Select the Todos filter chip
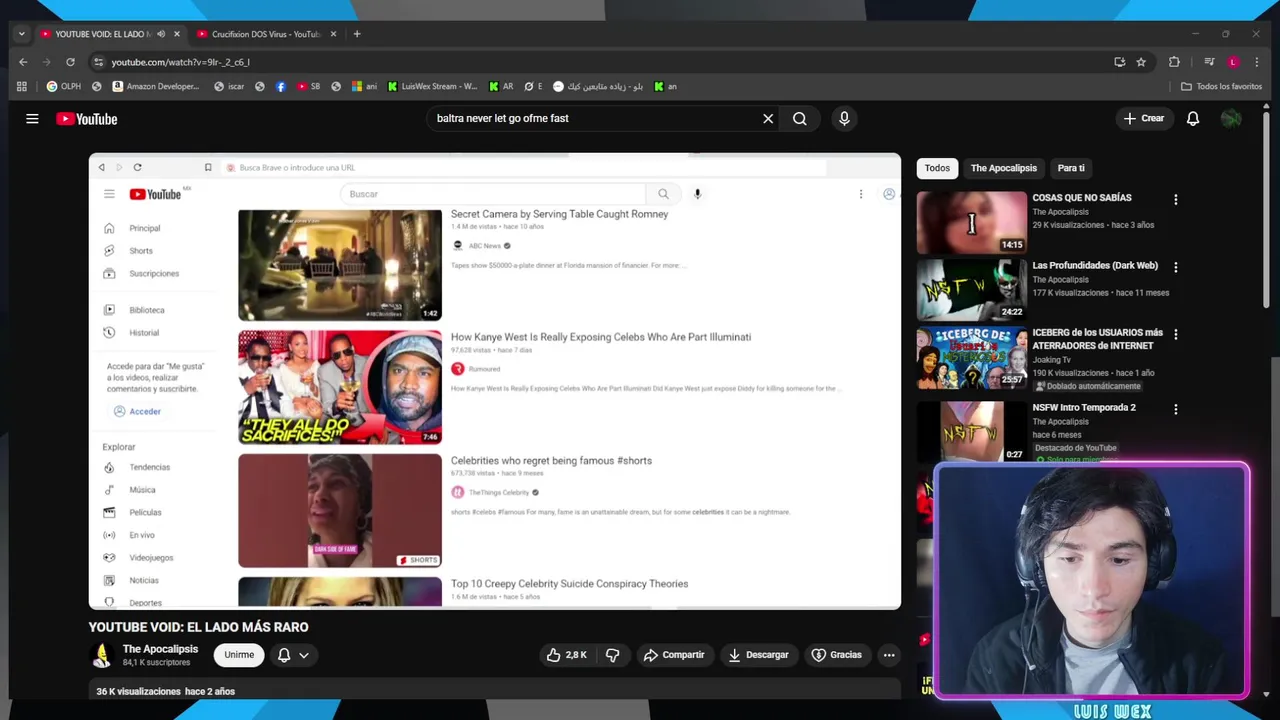This screenshot has height=720, width=1280. point(937,168)
